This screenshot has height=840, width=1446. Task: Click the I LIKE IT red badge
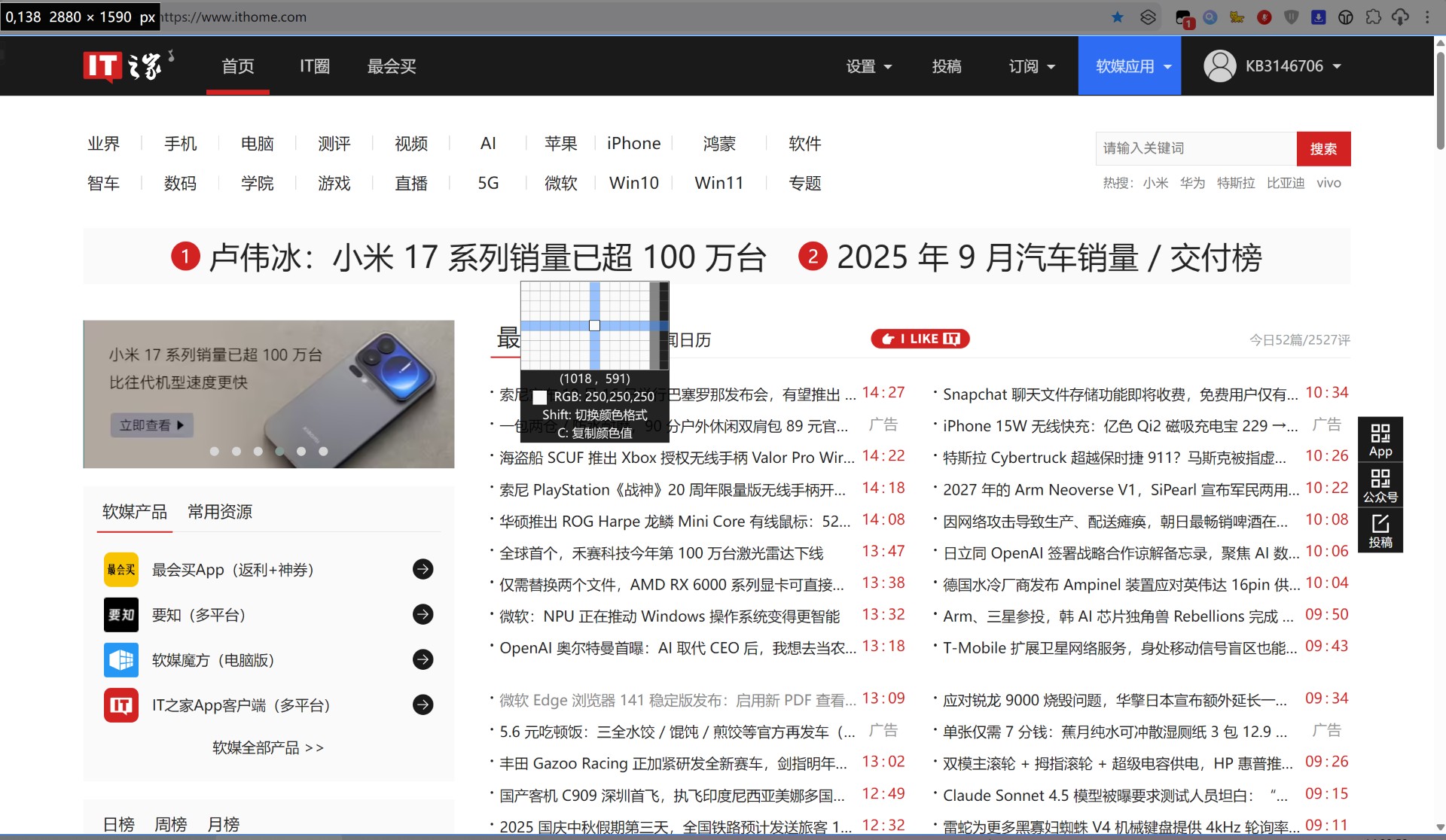[x=920, y=339]
